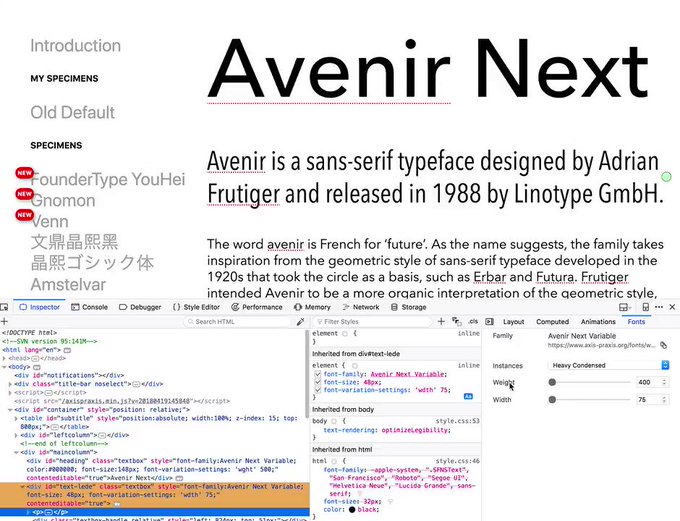Open the Layout sidebar tab
The width and height of the screenshot is (680, 521).
point(513,321)
